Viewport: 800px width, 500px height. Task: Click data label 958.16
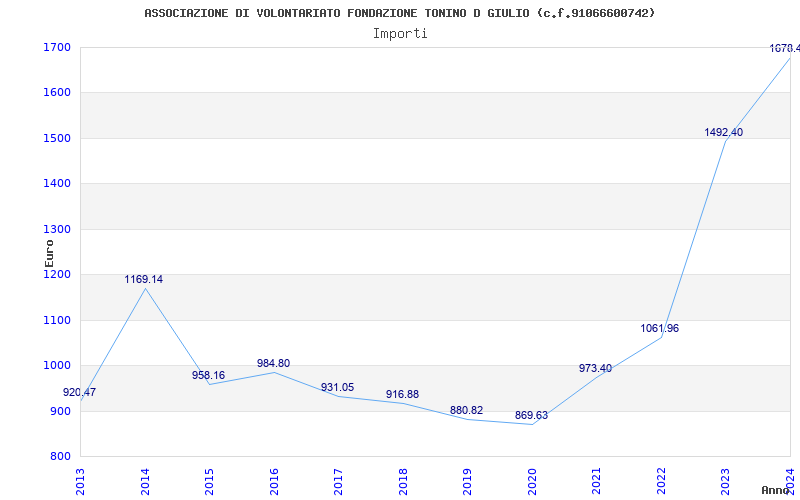coord(208,376)
